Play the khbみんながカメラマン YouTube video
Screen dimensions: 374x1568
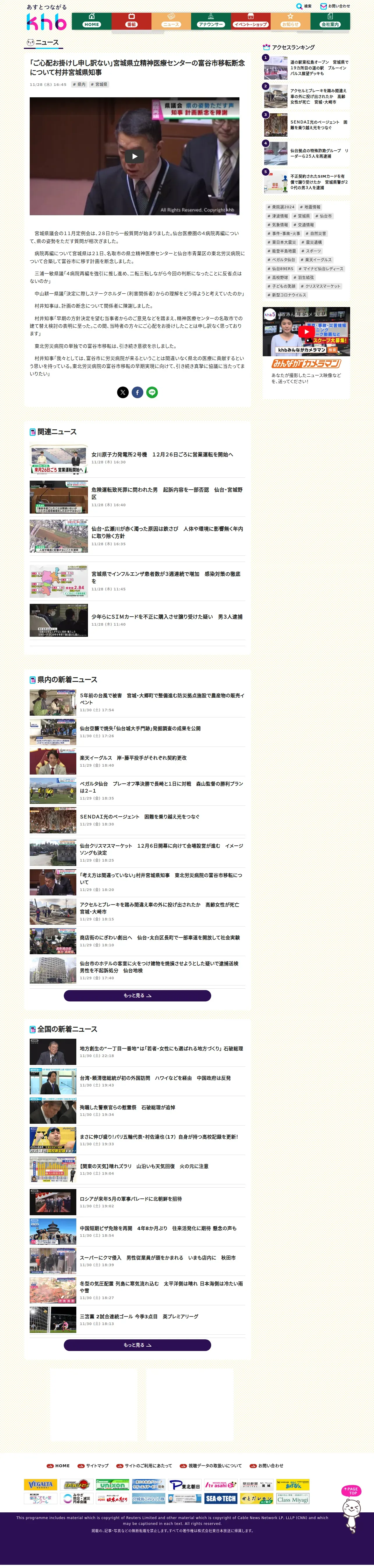(x=306, y=332)
